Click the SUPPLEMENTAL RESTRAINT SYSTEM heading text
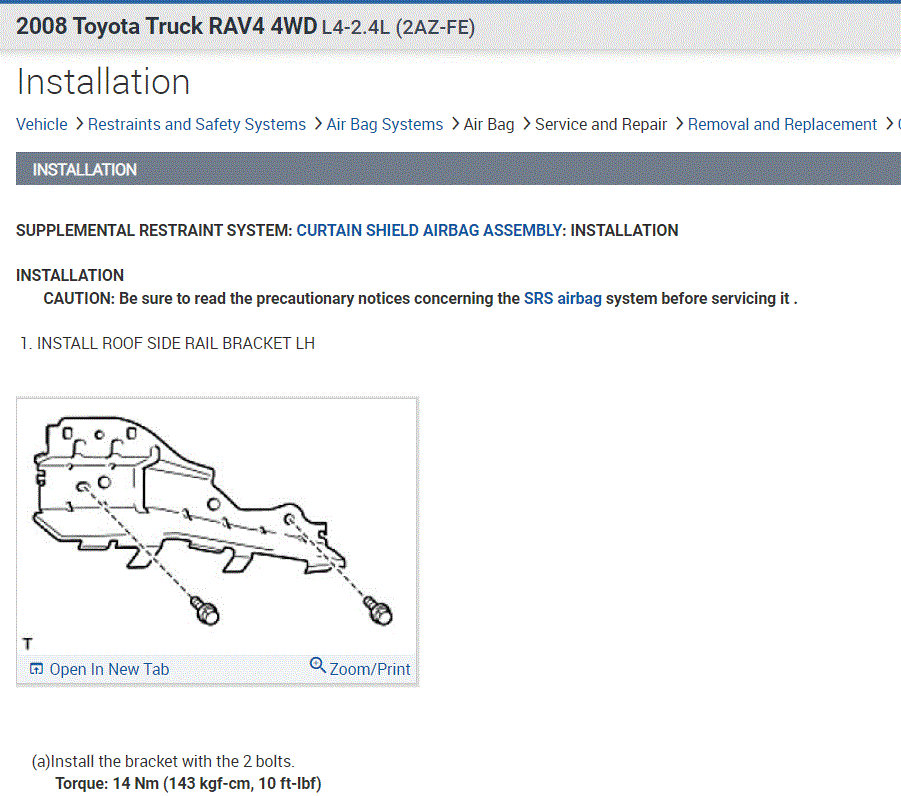The height and width of the screenshot is (796, 901). coord(154,230)
